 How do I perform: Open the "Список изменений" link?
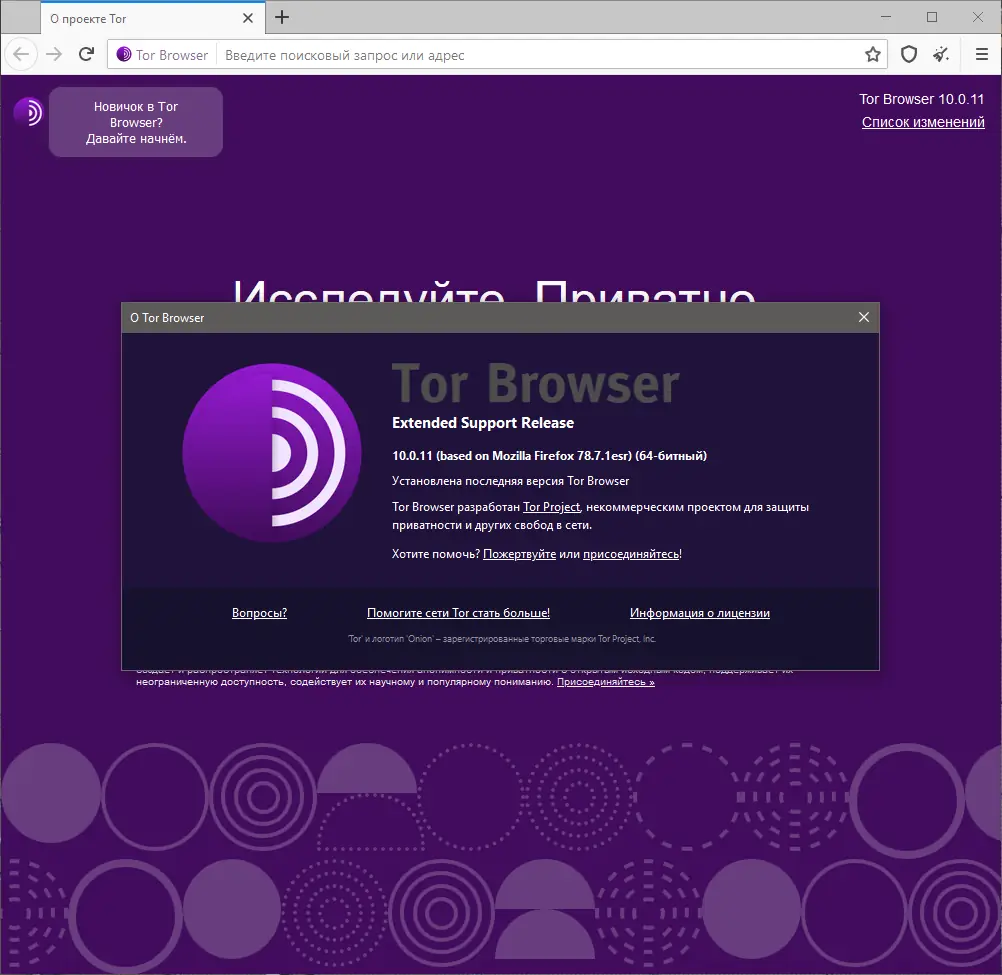(x=923, y=122)
